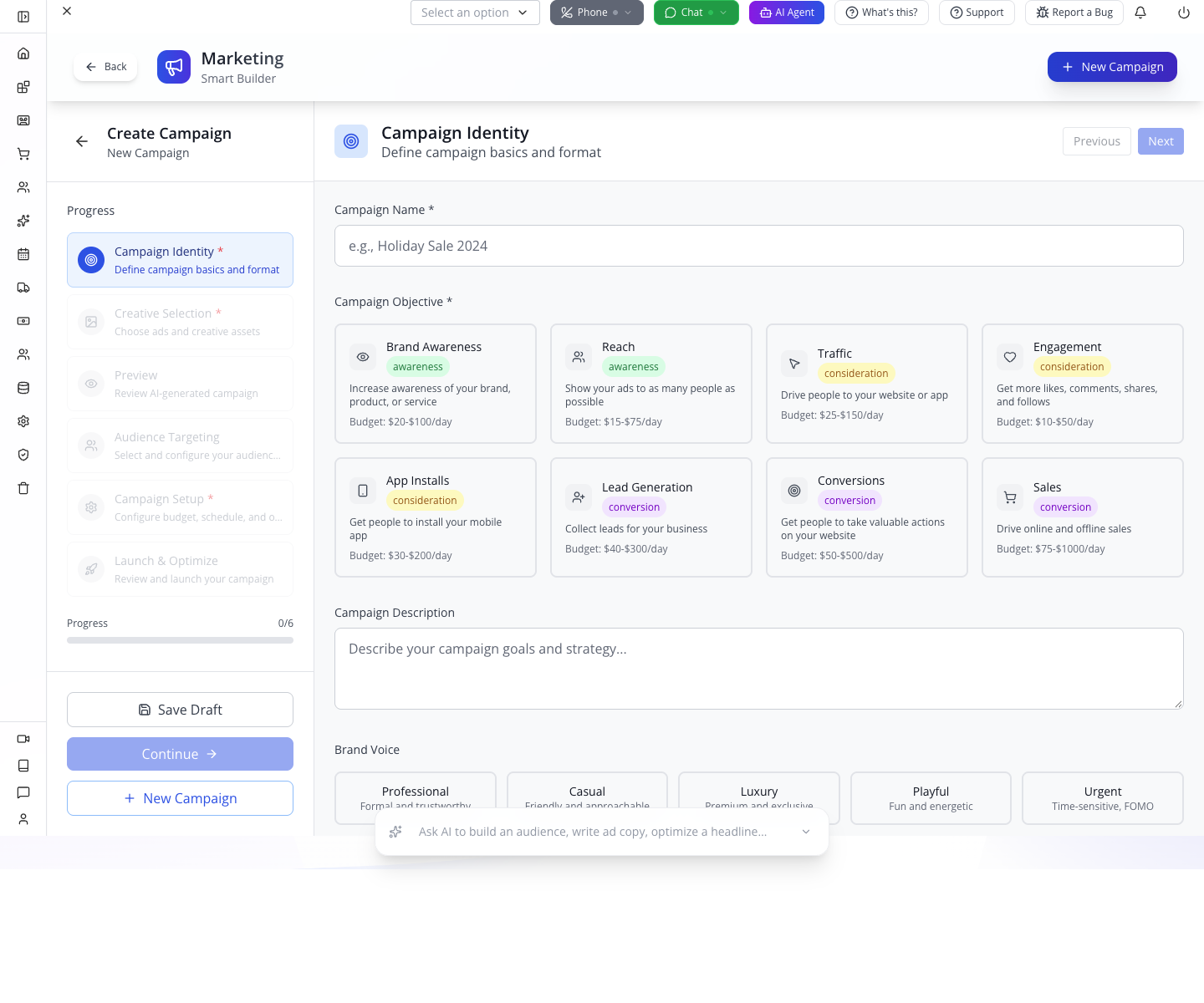Open notifications bell icon
1204x1003 pixels.
click(1140, 13)
